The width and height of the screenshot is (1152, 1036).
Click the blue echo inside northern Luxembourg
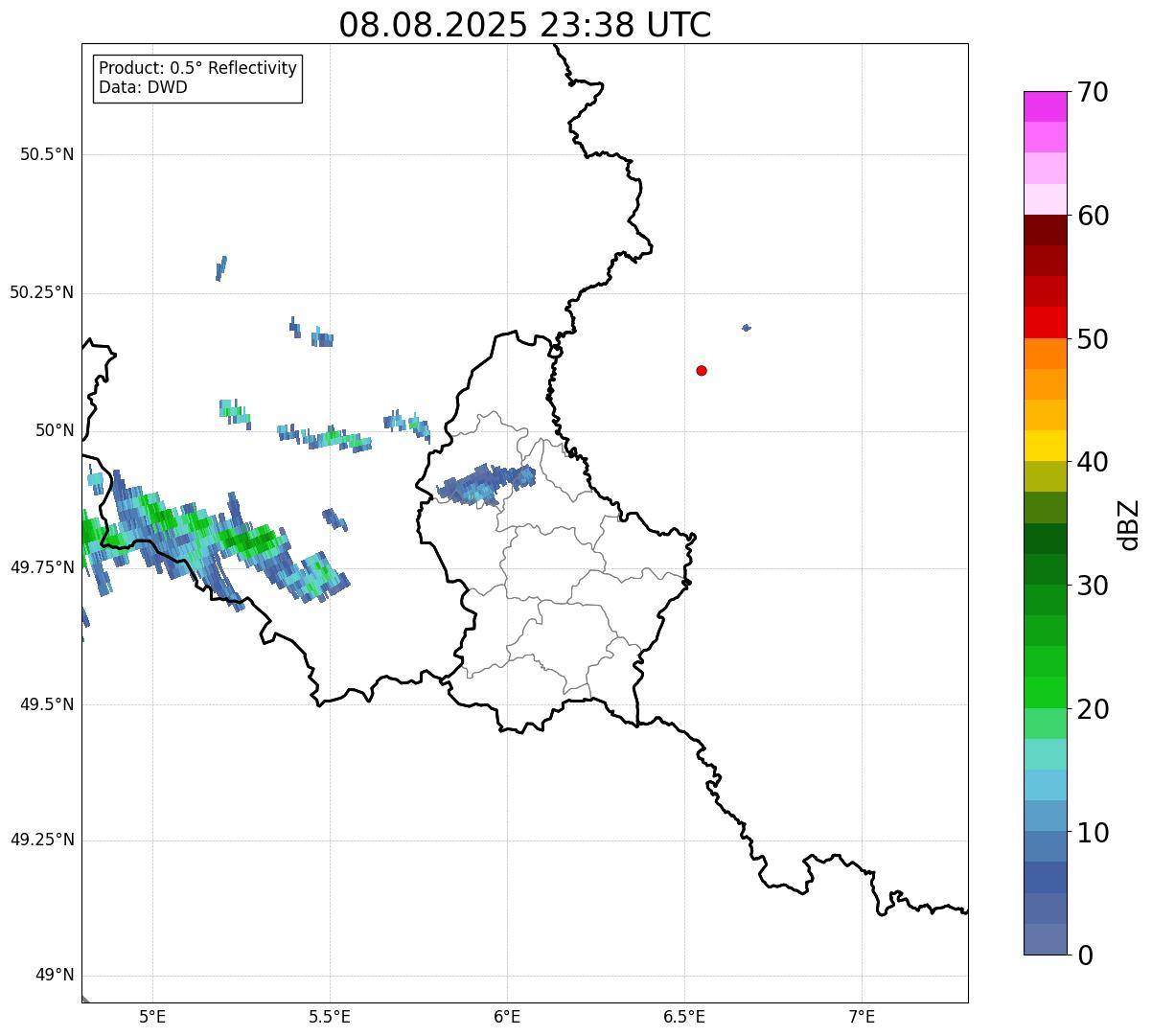487,484
